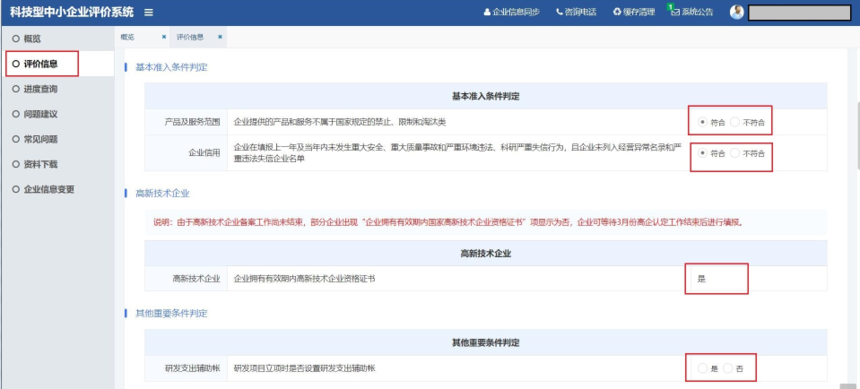Screen dimensions: 860x389
Task: Open 系统公告 mail notification icon
Action: point(675,12)
